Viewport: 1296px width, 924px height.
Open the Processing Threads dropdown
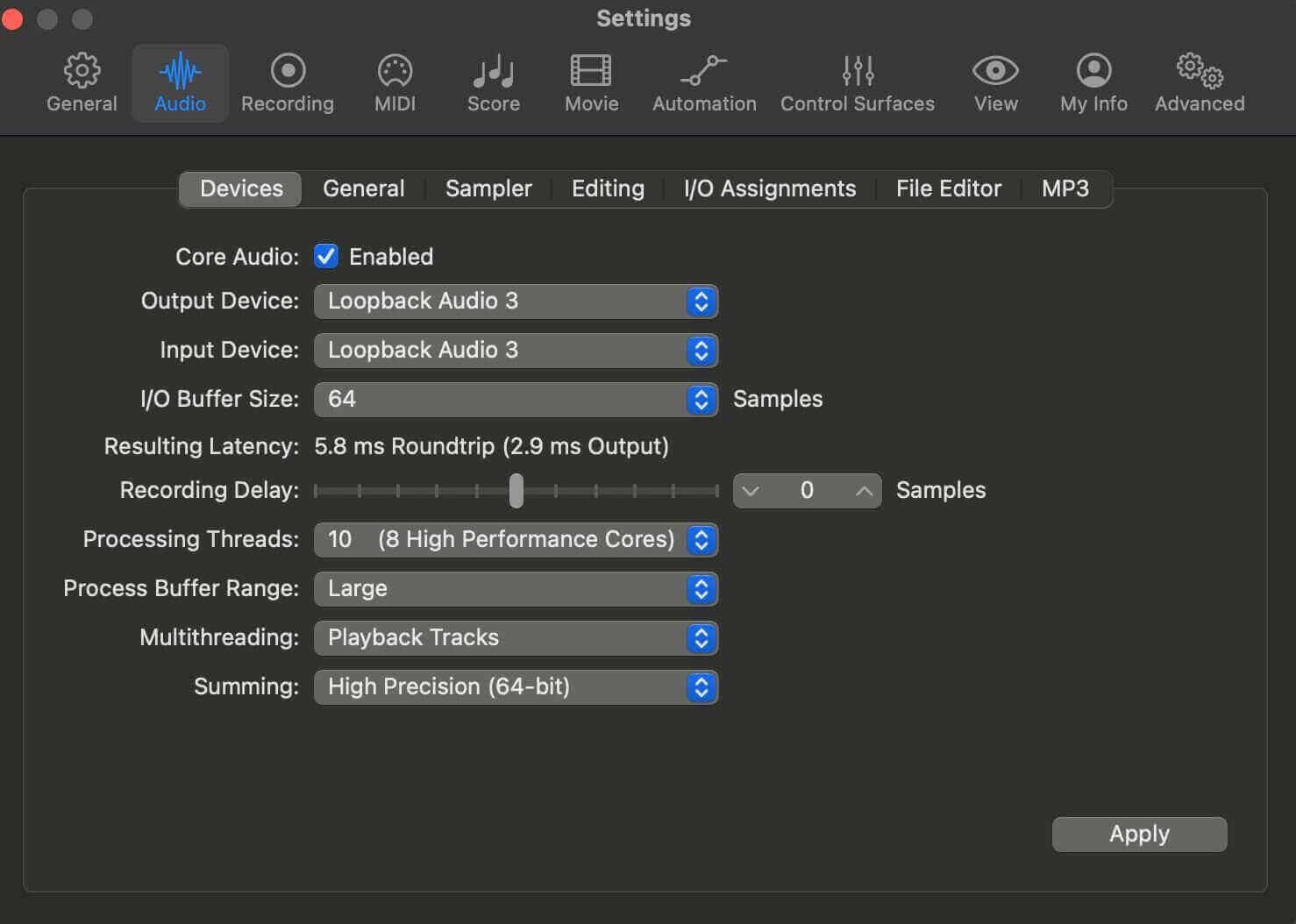(x=516, y=539)
